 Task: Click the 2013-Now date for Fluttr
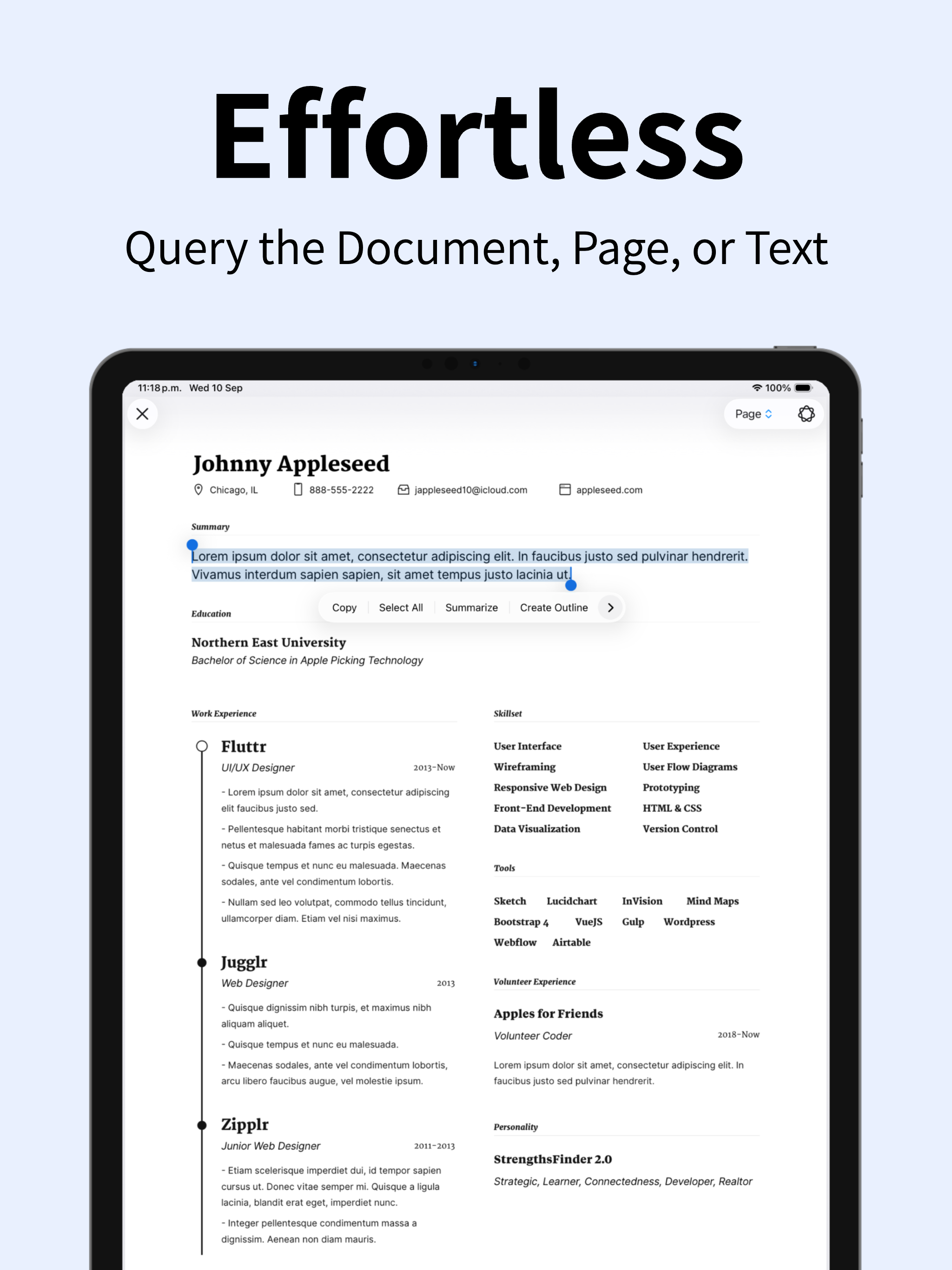(x=434, y=767)
